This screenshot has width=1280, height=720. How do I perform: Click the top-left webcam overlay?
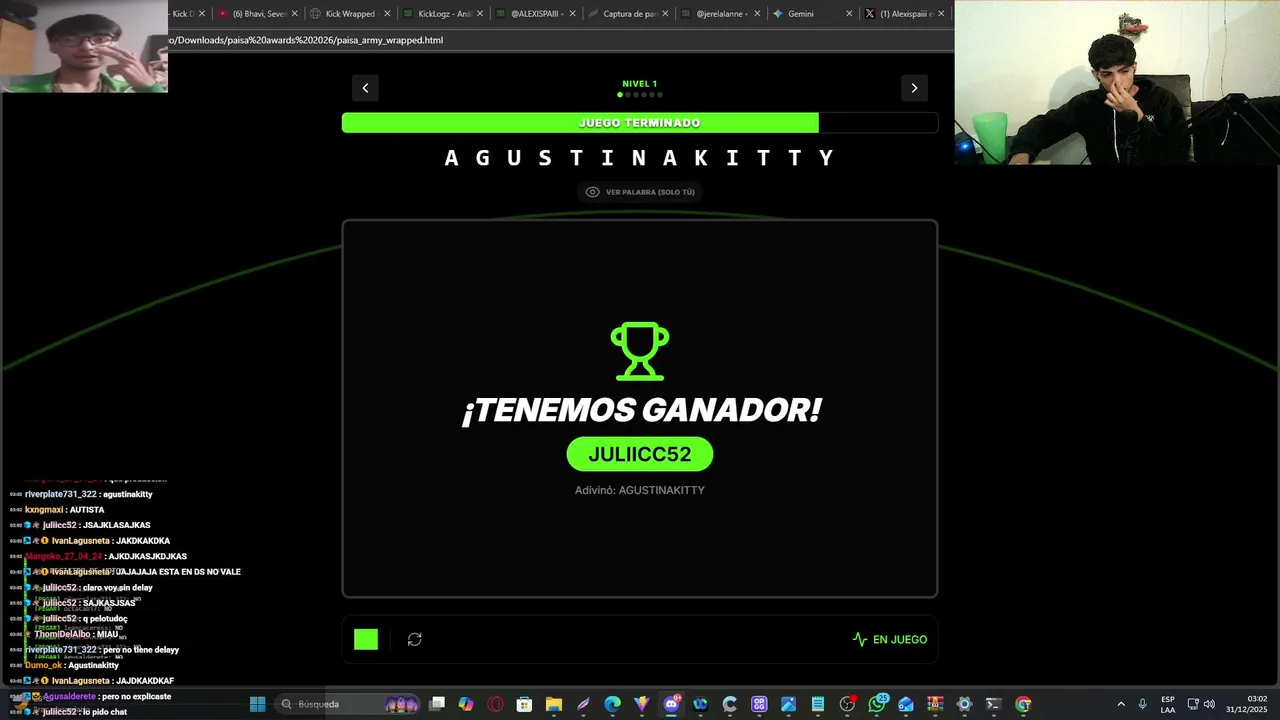tap(84, 46)
